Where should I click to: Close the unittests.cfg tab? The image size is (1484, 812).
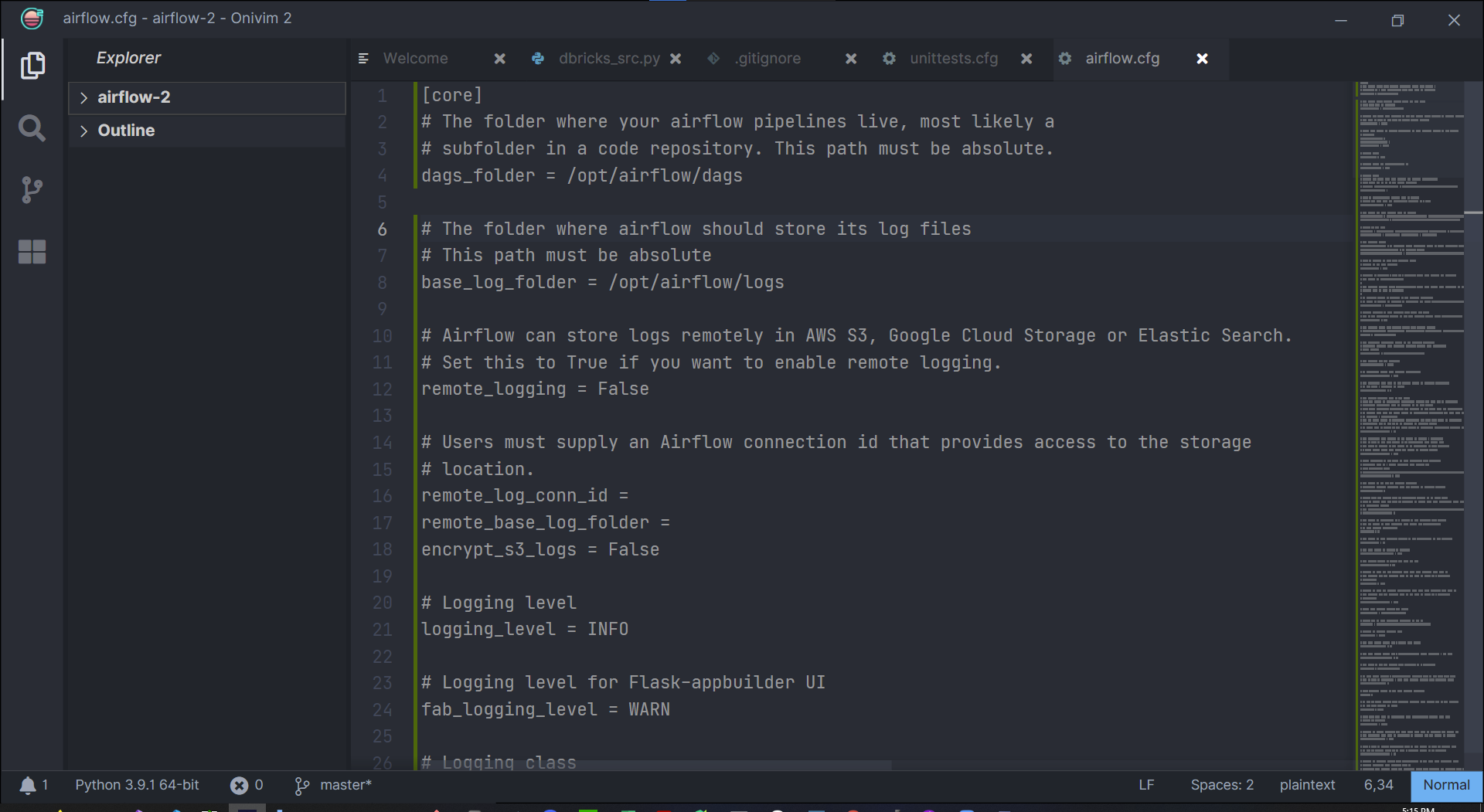coord(1027,58)
